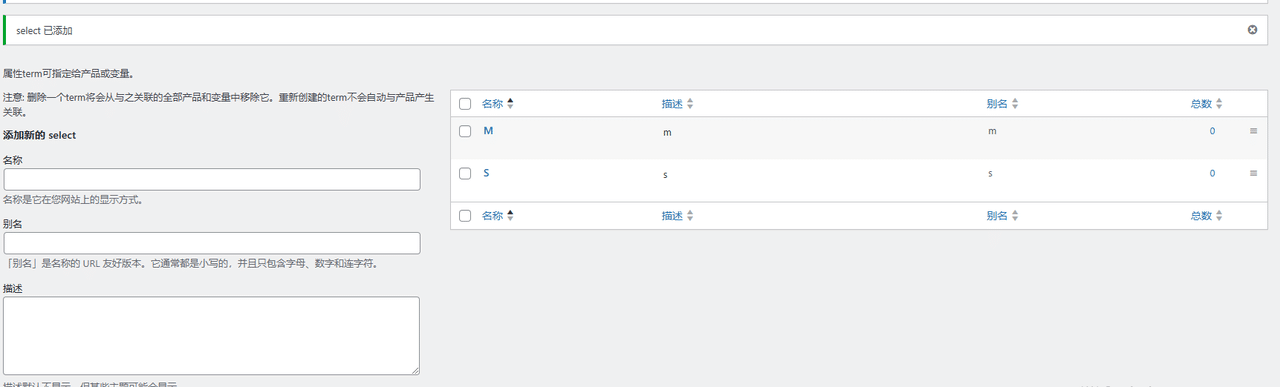Open the M term link
1280x387 pixels.
pyautogui.click(x=488, y=131)
